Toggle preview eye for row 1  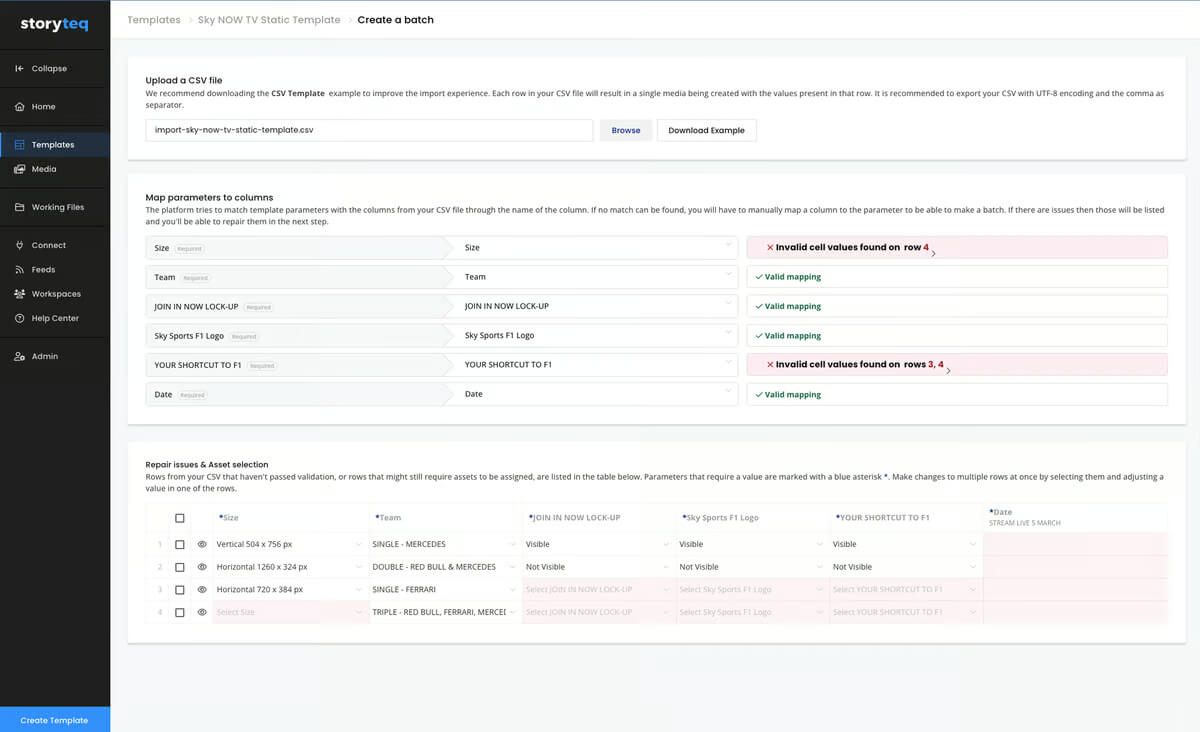202,544
